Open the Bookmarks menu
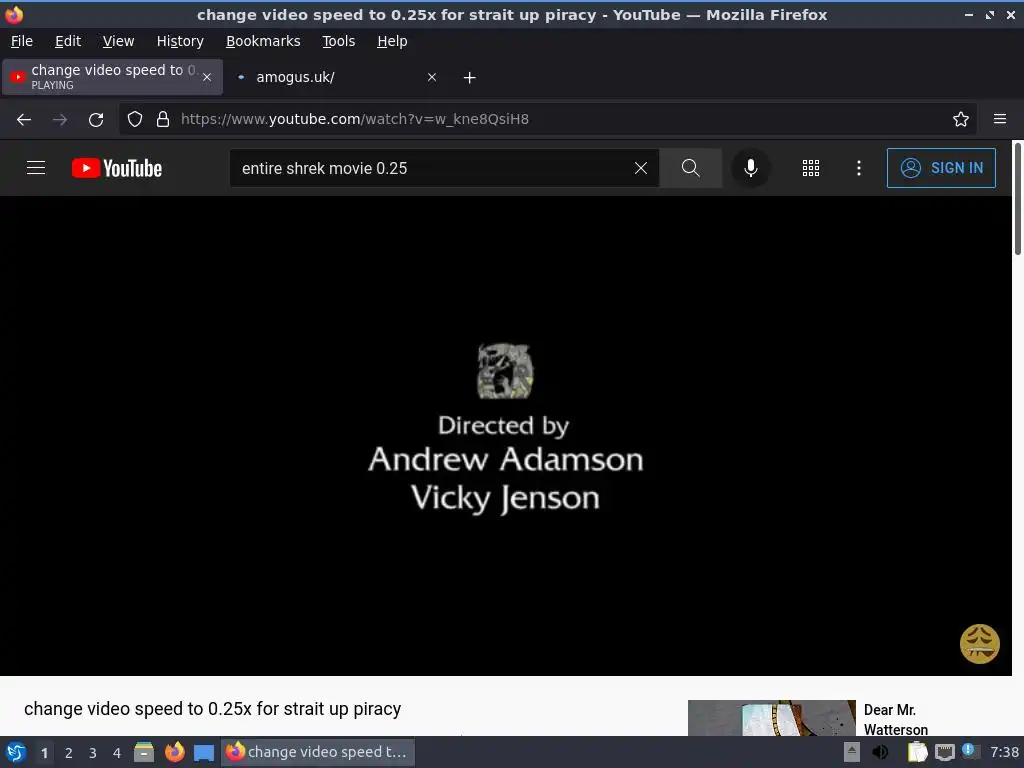Screen dimensions: 1024x768 [263, 41]
